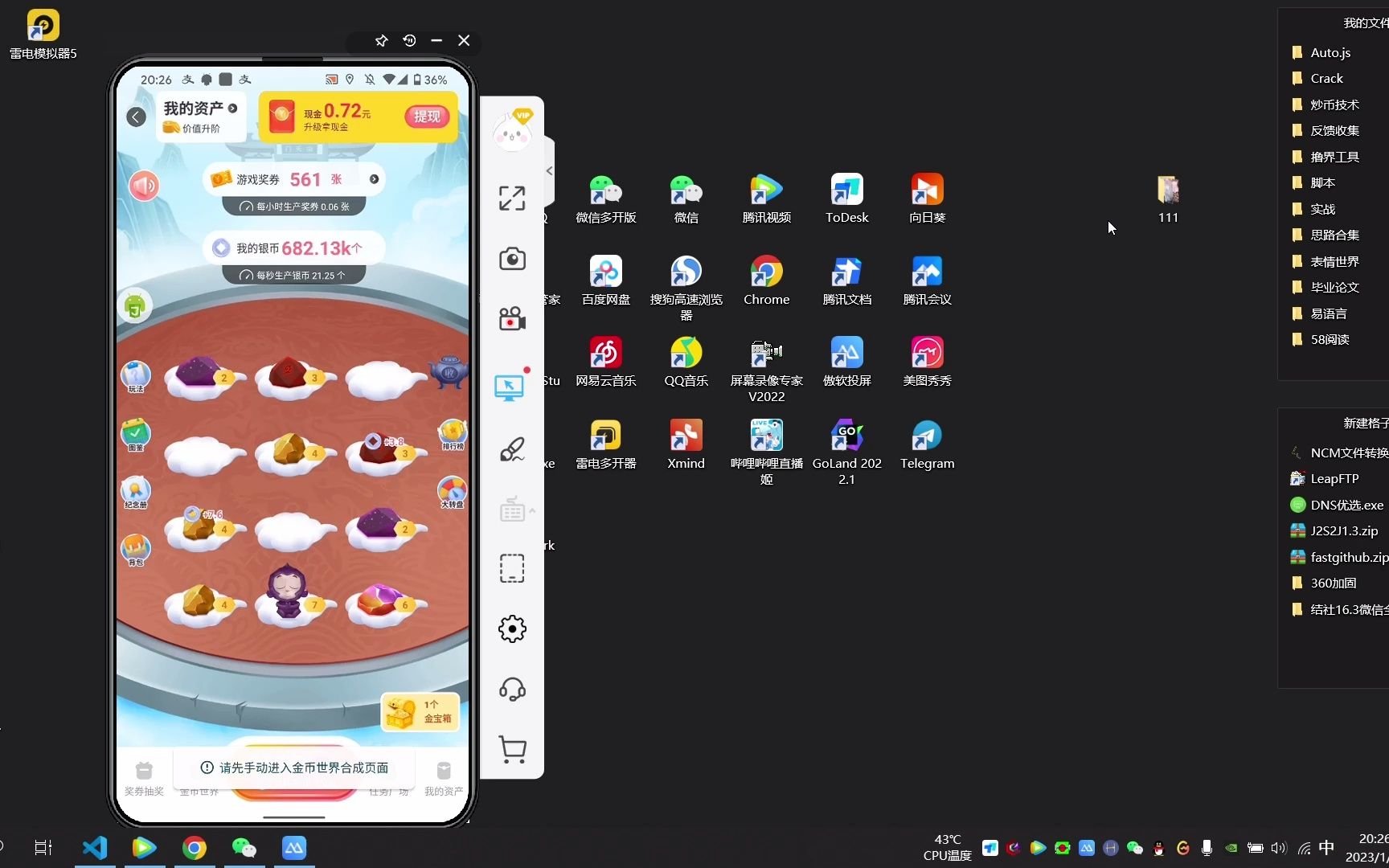Tap the 收 recycle cauldron icon

449,372
